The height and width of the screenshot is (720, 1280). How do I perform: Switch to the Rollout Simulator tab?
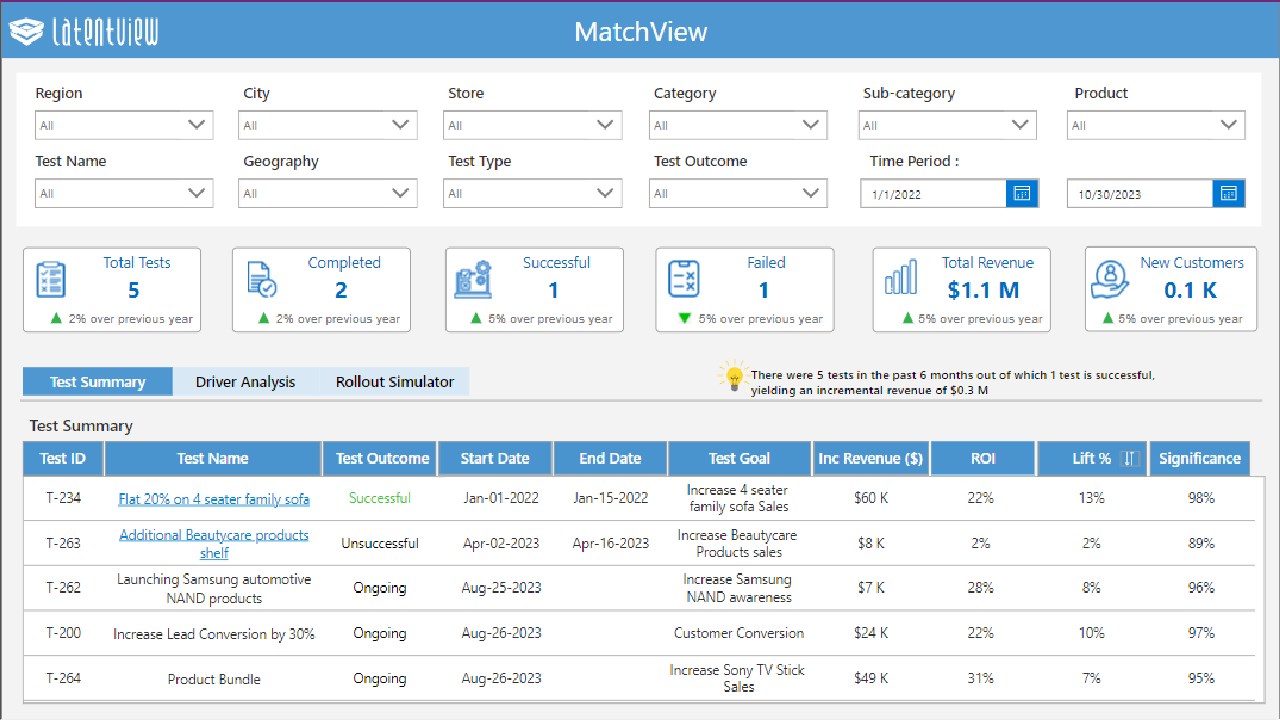(395, 381)
